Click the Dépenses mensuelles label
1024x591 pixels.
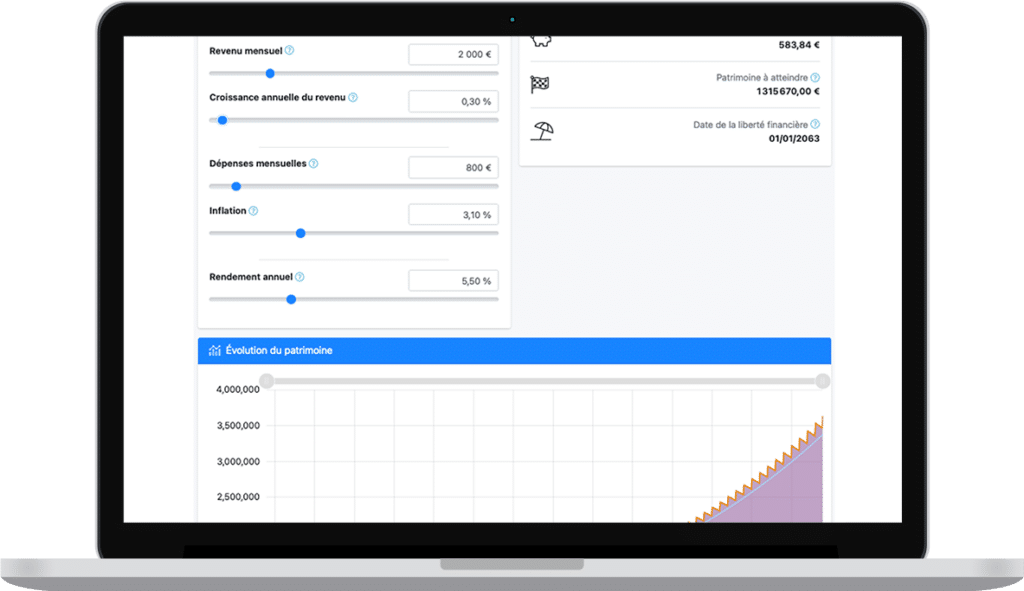(x=257, y=163)
